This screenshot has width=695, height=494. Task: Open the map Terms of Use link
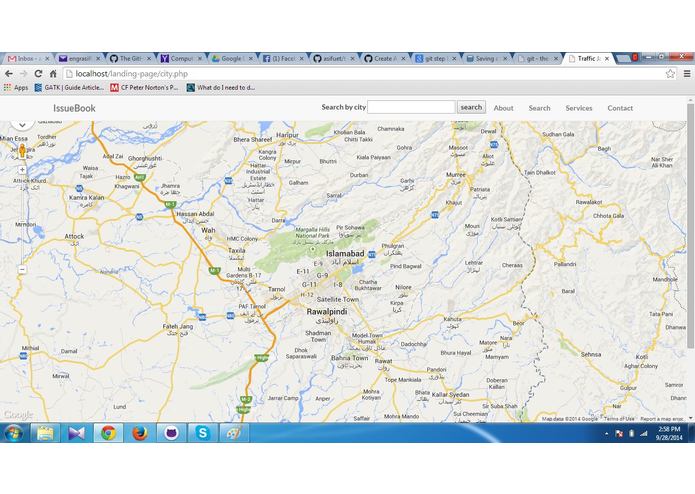(x=619, y=419)
